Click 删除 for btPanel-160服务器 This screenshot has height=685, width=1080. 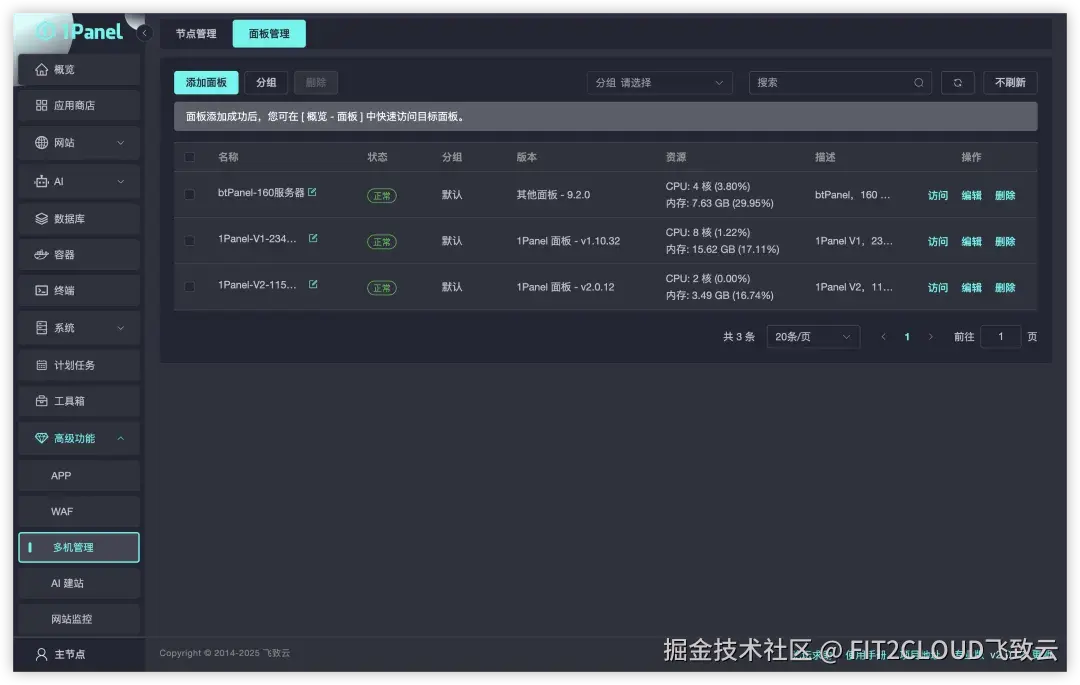(x=1005, y=196)
